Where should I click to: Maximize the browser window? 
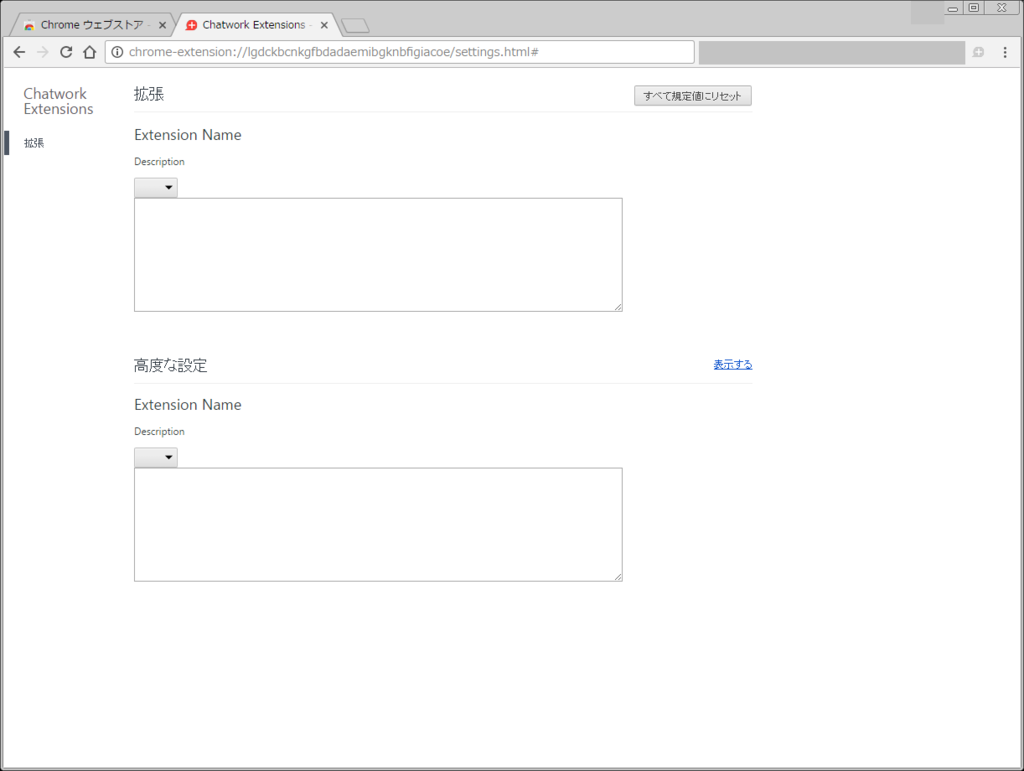coord(974,8)
